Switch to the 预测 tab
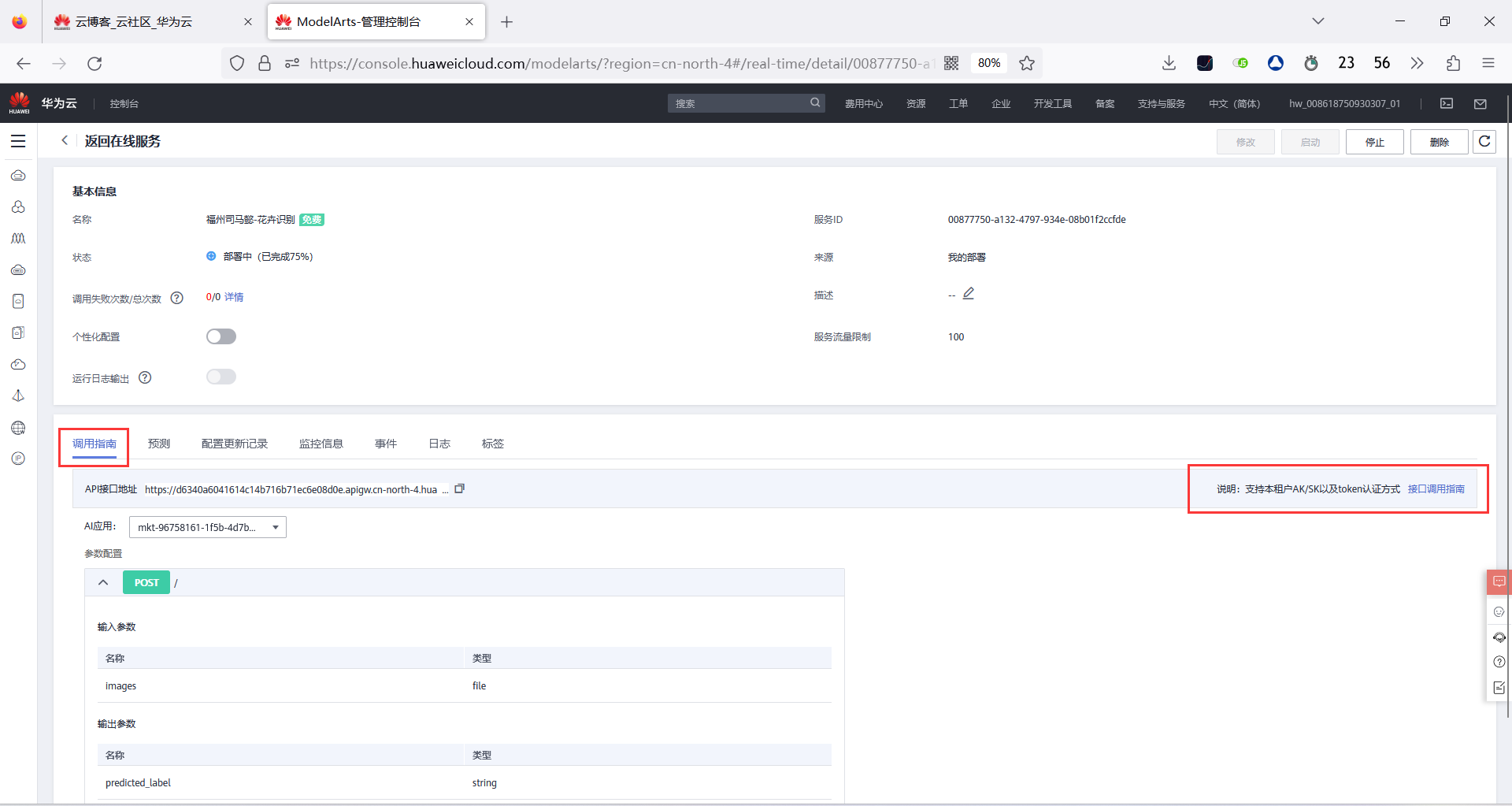This screenshot has height=806, width=1512. tap(159, 444)
